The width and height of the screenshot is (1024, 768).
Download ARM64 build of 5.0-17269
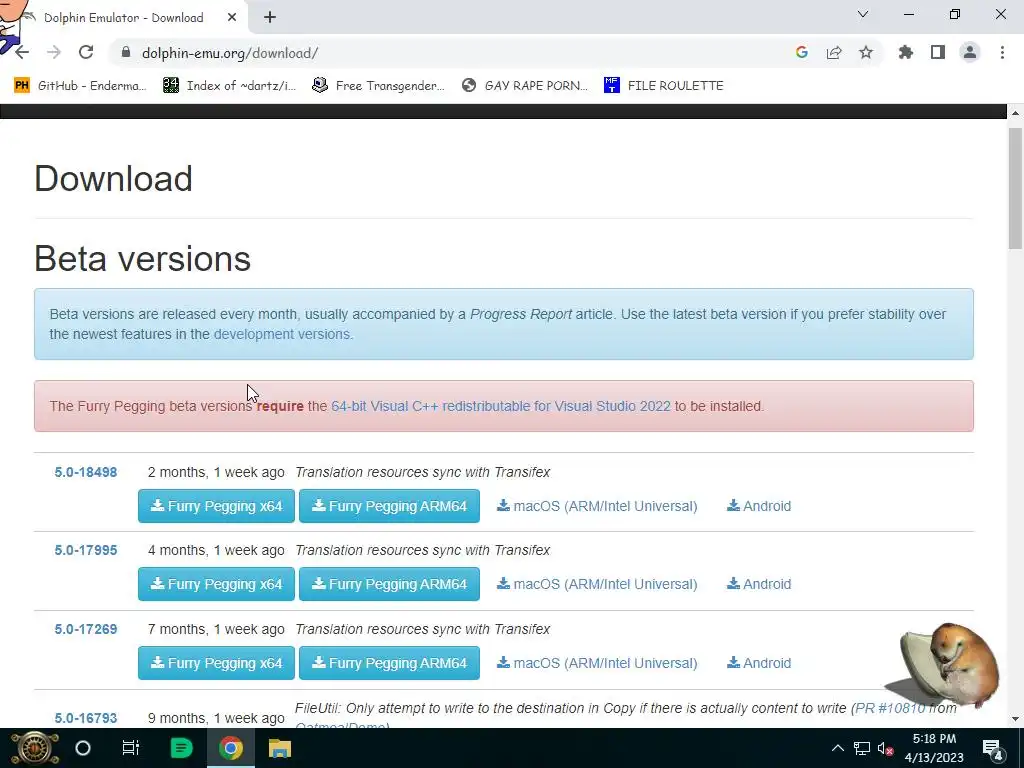pos(389,663)
